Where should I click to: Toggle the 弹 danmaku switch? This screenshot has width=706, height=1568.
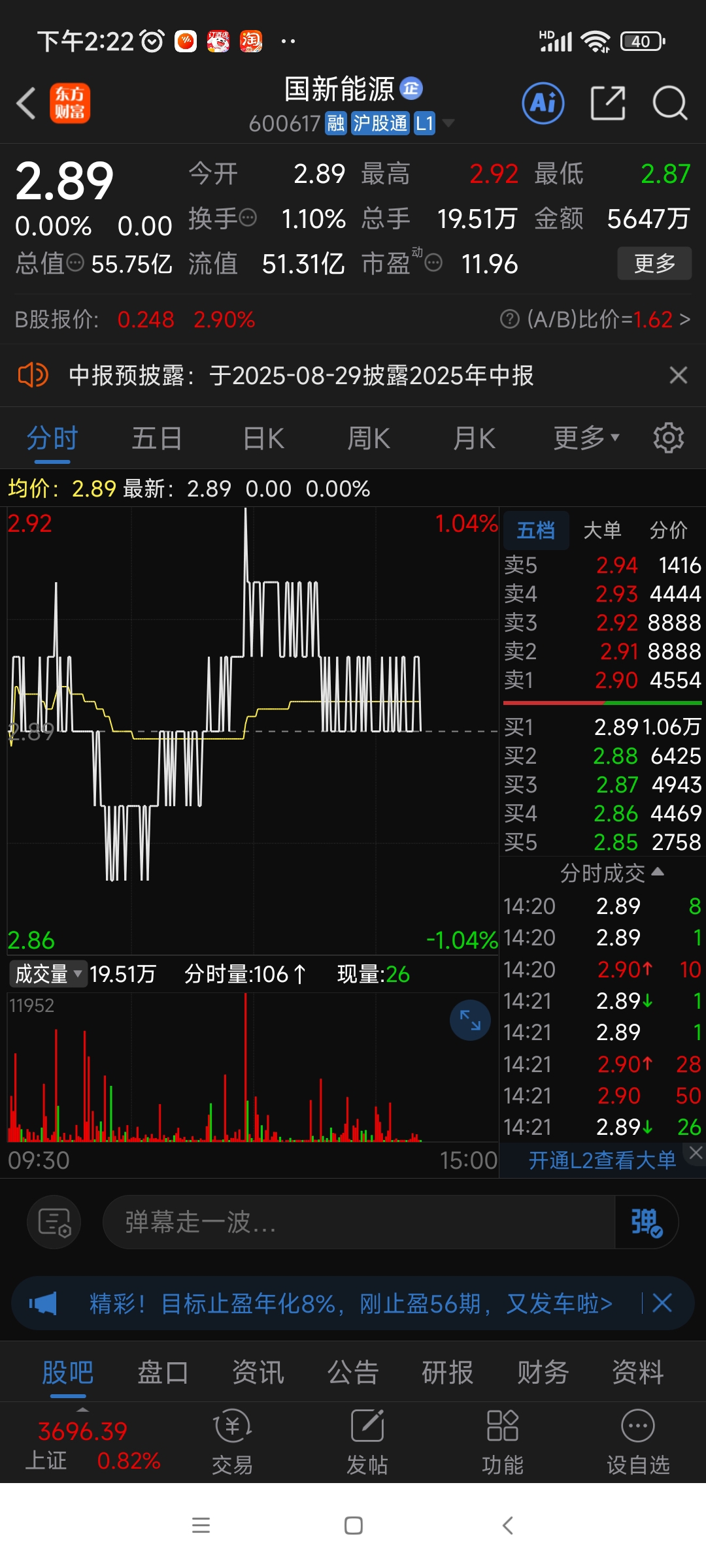click(647, 1222)
